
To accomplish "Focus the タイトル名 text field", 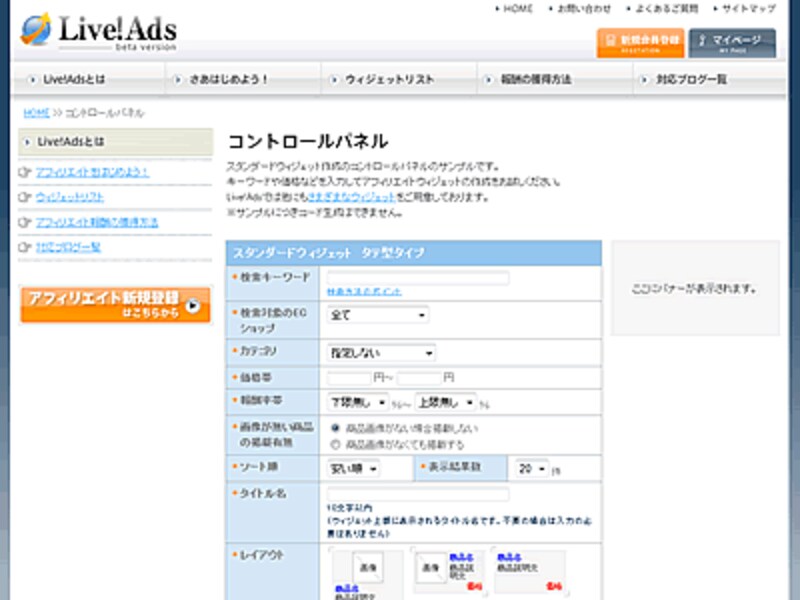I will (x=418, y=494).
